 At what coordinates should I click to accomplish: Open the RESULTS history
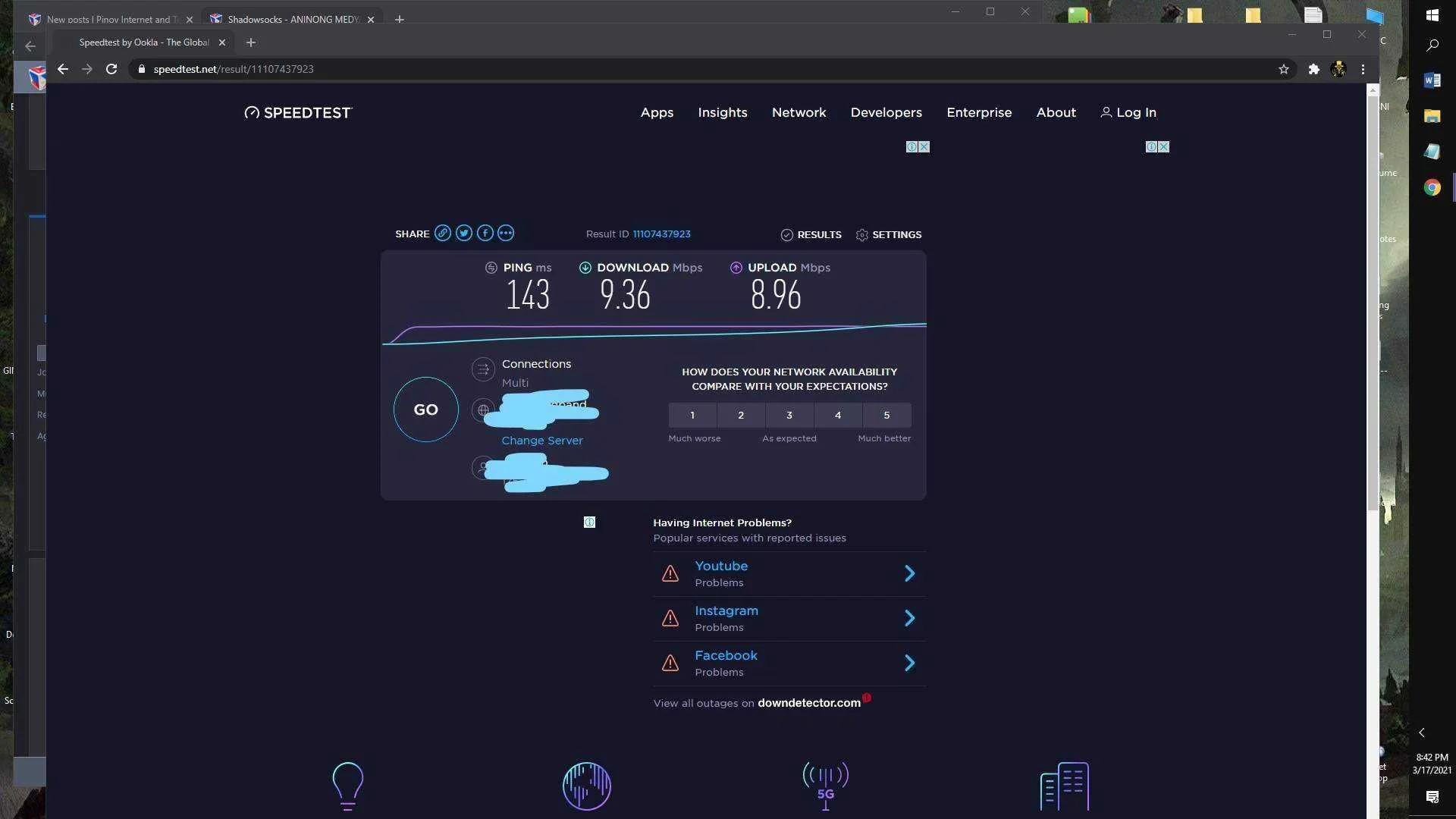[x=811, y=234]
